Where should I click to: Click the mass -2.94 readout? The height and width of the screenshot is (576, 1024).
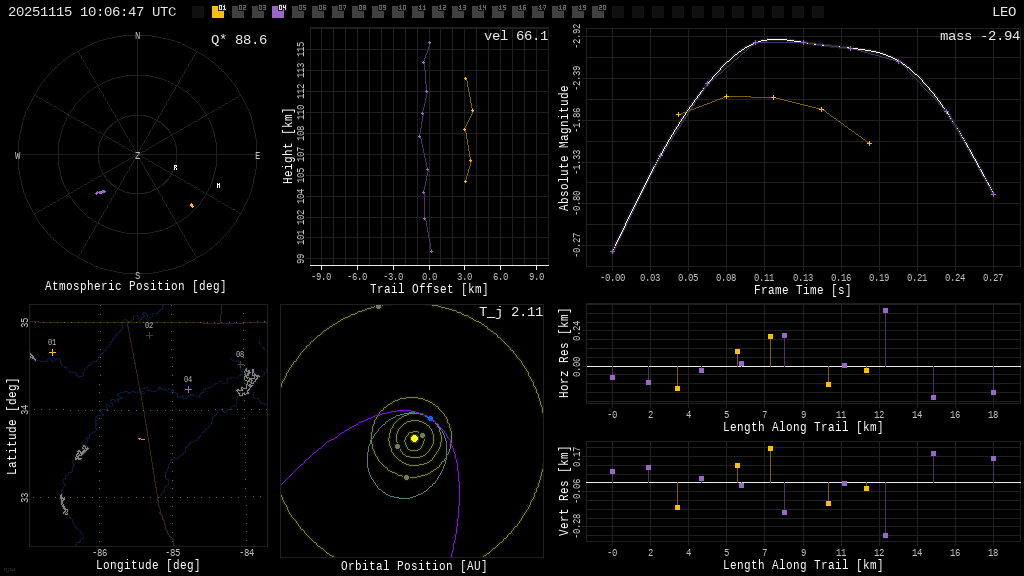pos(979,36)
